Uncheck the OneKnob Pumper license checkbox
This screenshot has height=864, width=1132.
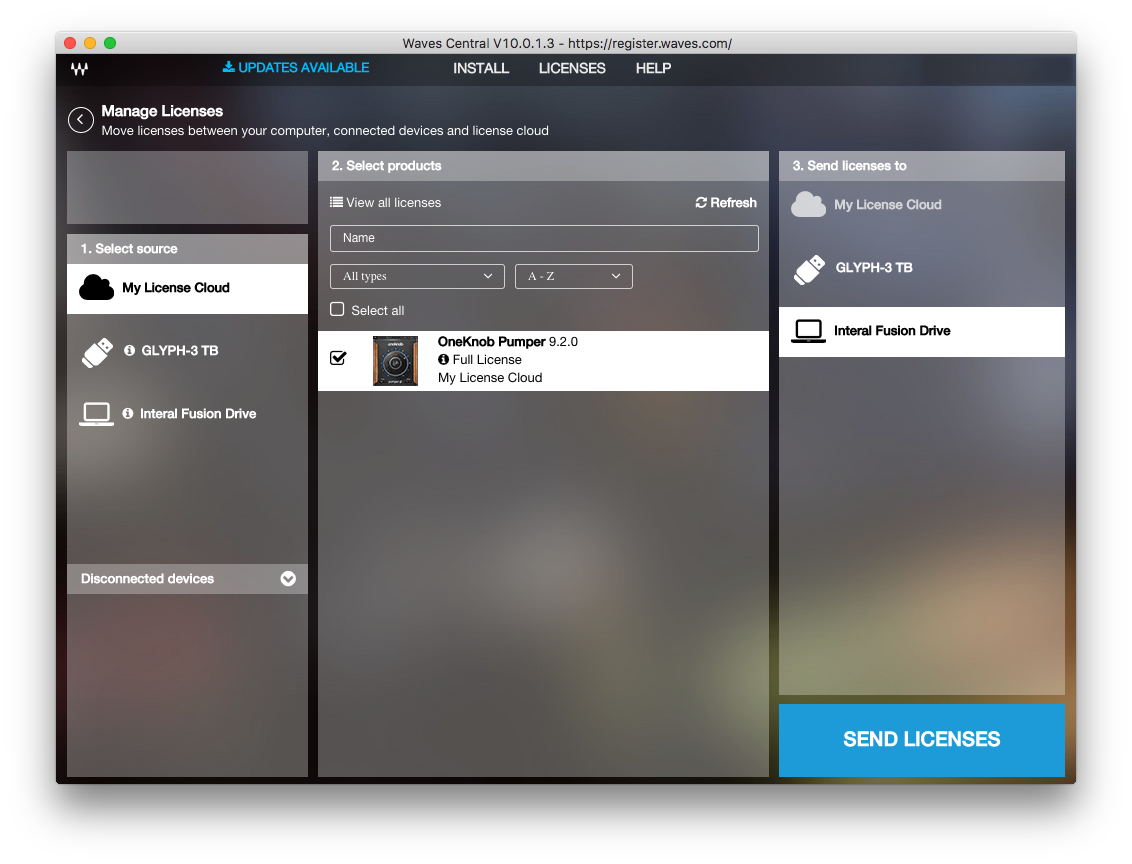point(338,358)
